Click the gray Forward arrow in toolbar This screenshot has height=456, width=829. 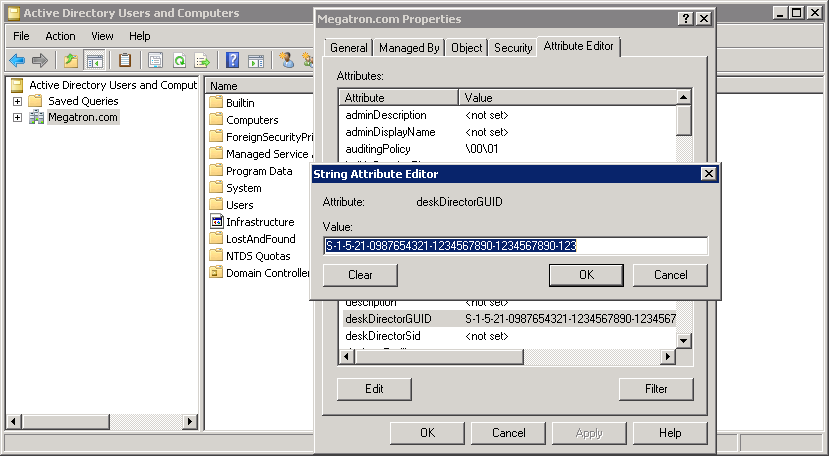[x=40, y=60]
